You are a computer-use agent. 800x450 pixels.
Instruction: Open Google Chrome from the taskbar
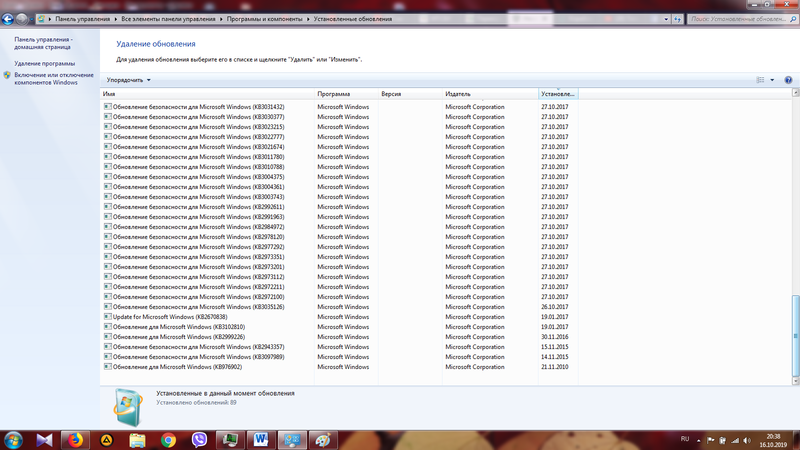tap(168, 440)
